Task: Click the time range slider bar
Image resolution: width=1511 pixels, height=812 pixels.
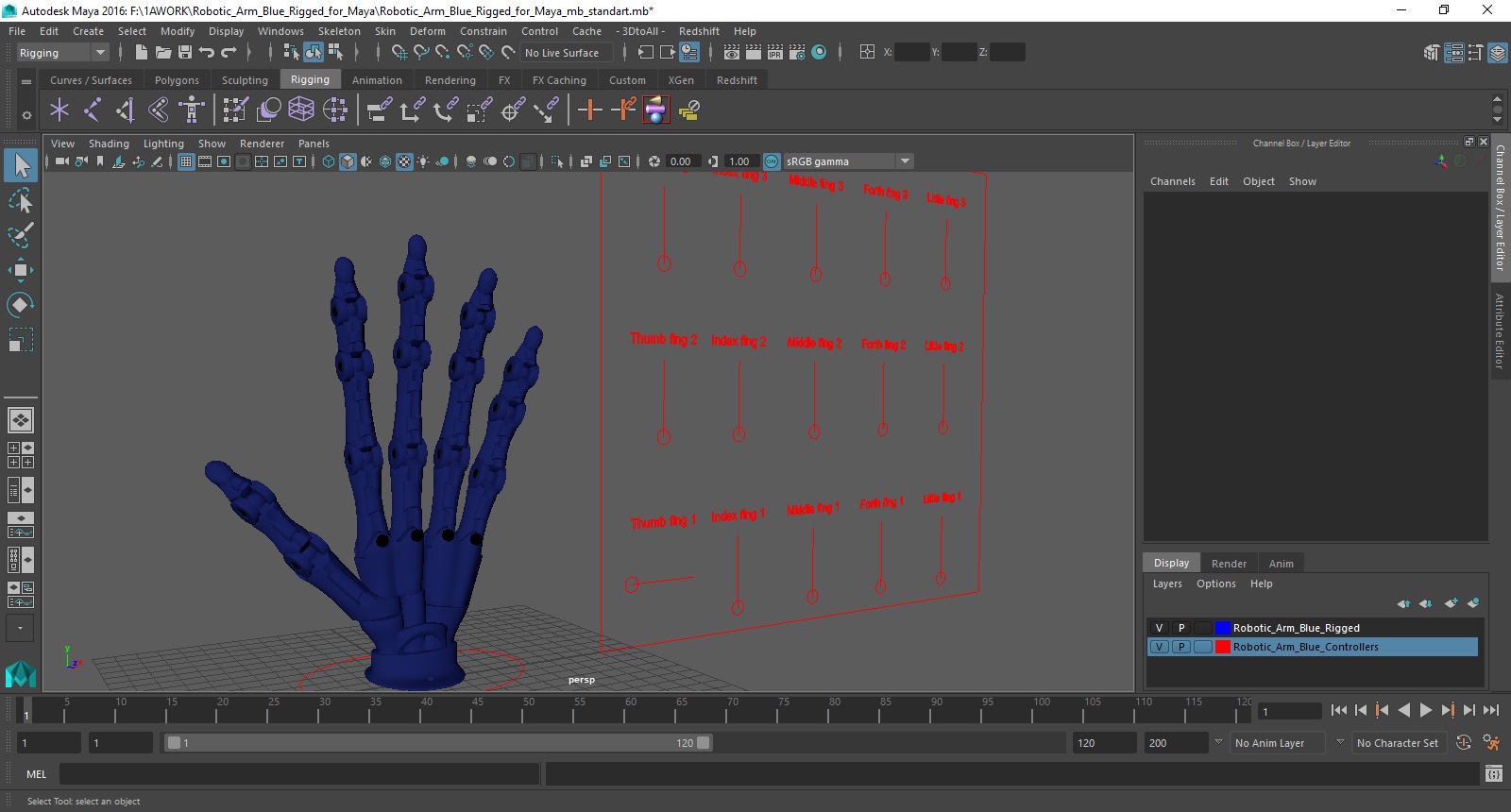Action: [438, 743]
